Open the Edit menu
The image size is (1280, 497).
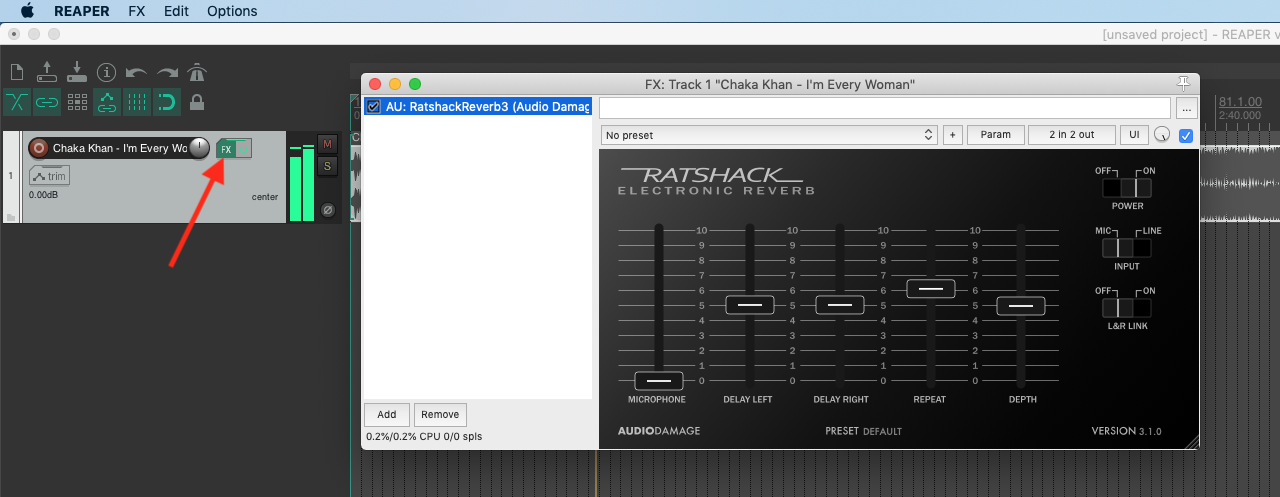pos(176,11)
